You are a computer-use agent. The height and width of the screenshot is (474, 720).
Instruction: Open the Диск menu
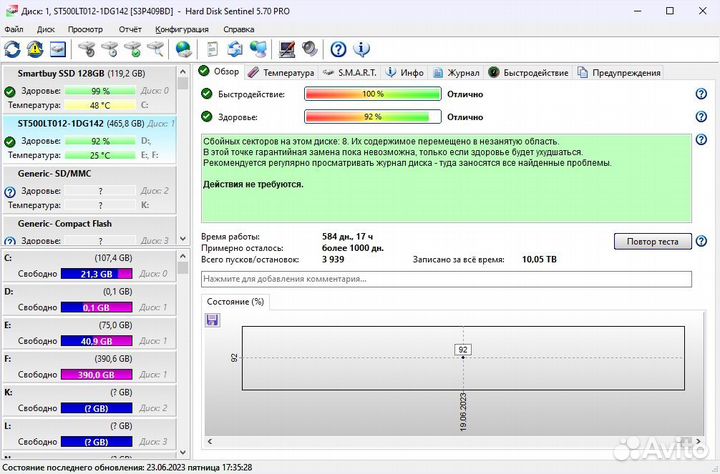click(45, 29)
